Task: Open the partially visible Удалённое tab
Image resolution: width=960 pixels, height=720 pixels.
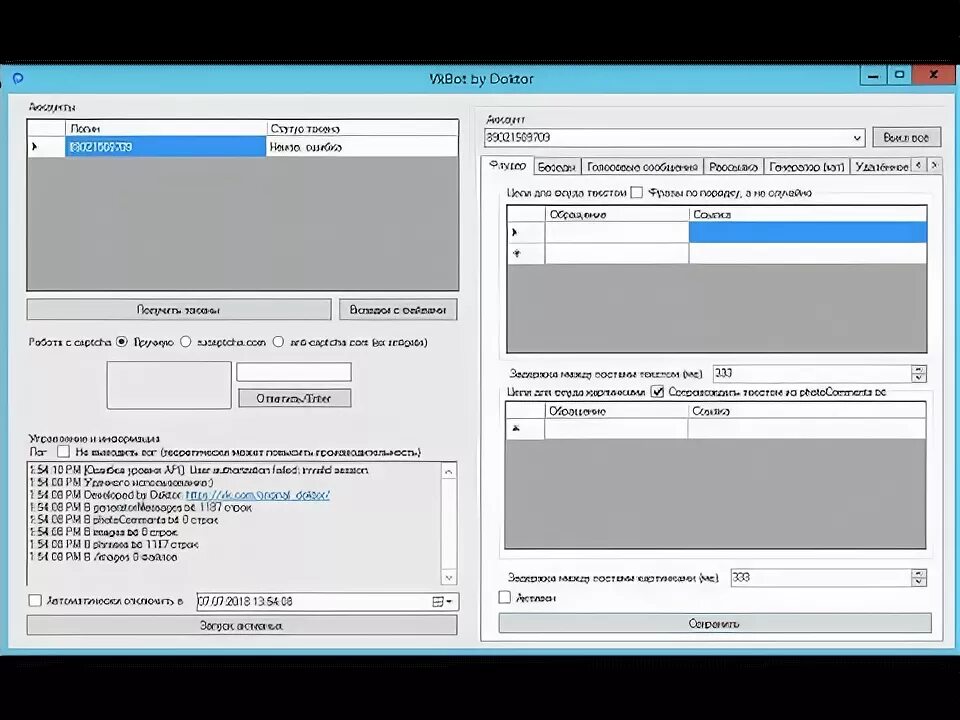Action: (x=880, y=167)
